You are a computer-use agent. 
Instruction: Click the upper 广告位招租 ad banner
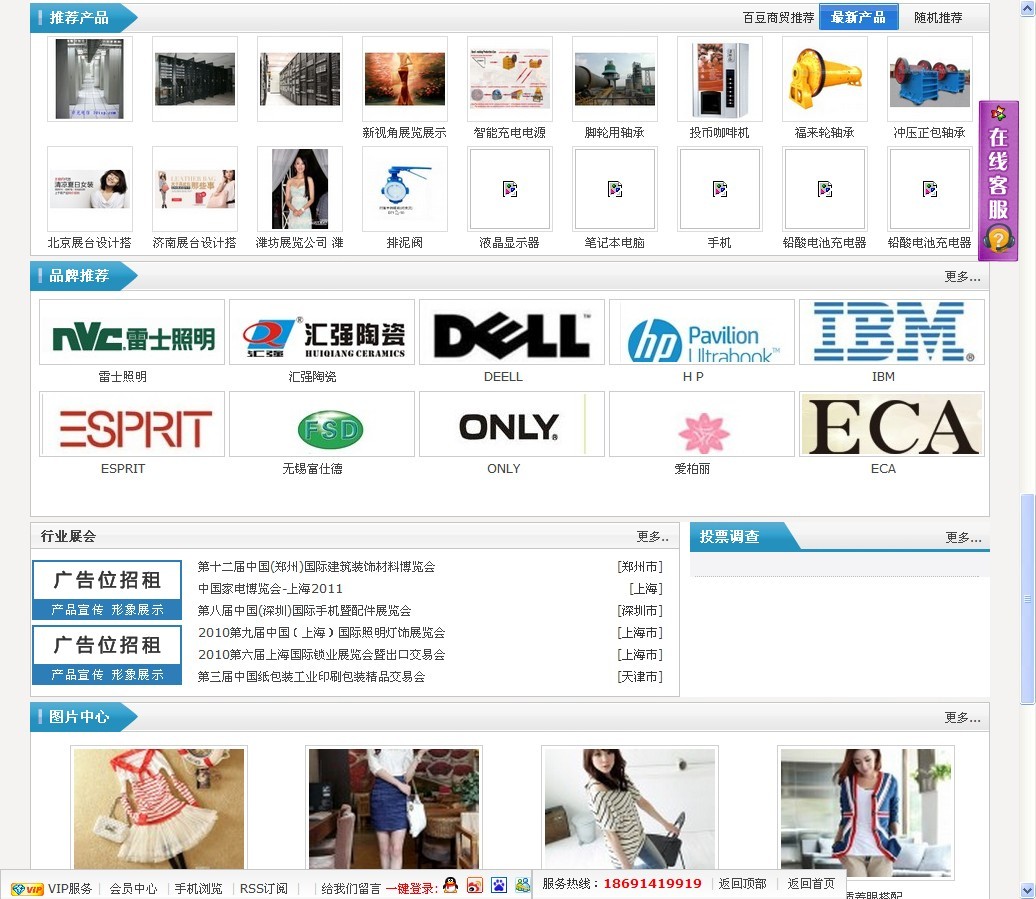pos(107,590)
